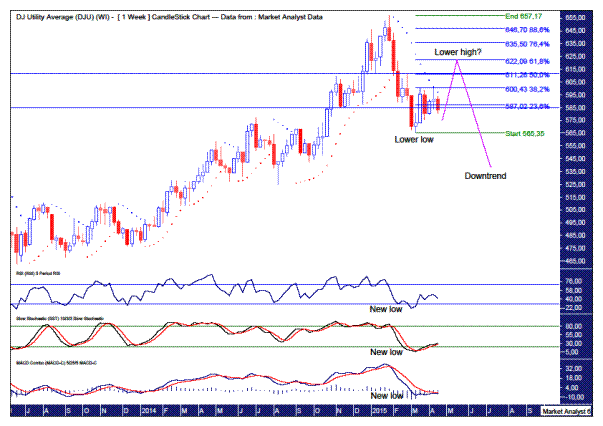Click the 2014 year marker on time axis
Image resolution: width=603 pixels, height=426 pixels.
coord(149,411)
